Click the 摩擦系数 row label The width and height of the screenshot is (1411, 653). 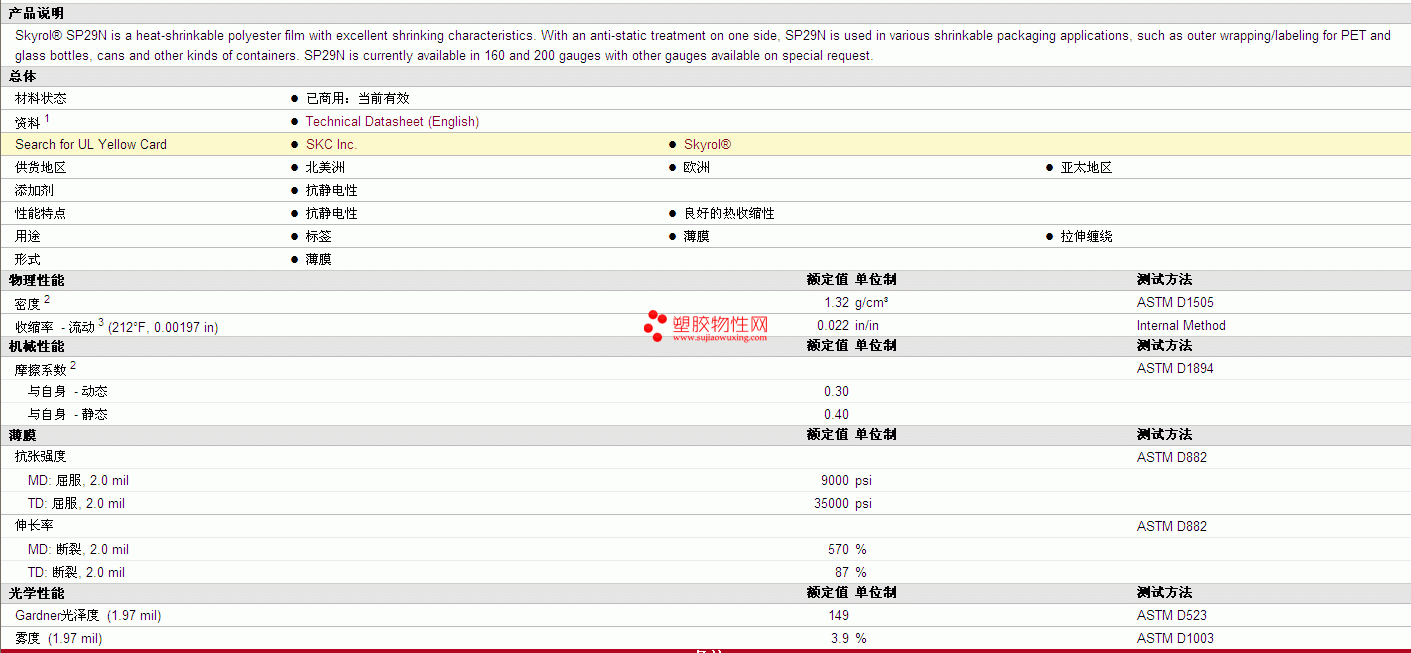(x=41, y=369)
